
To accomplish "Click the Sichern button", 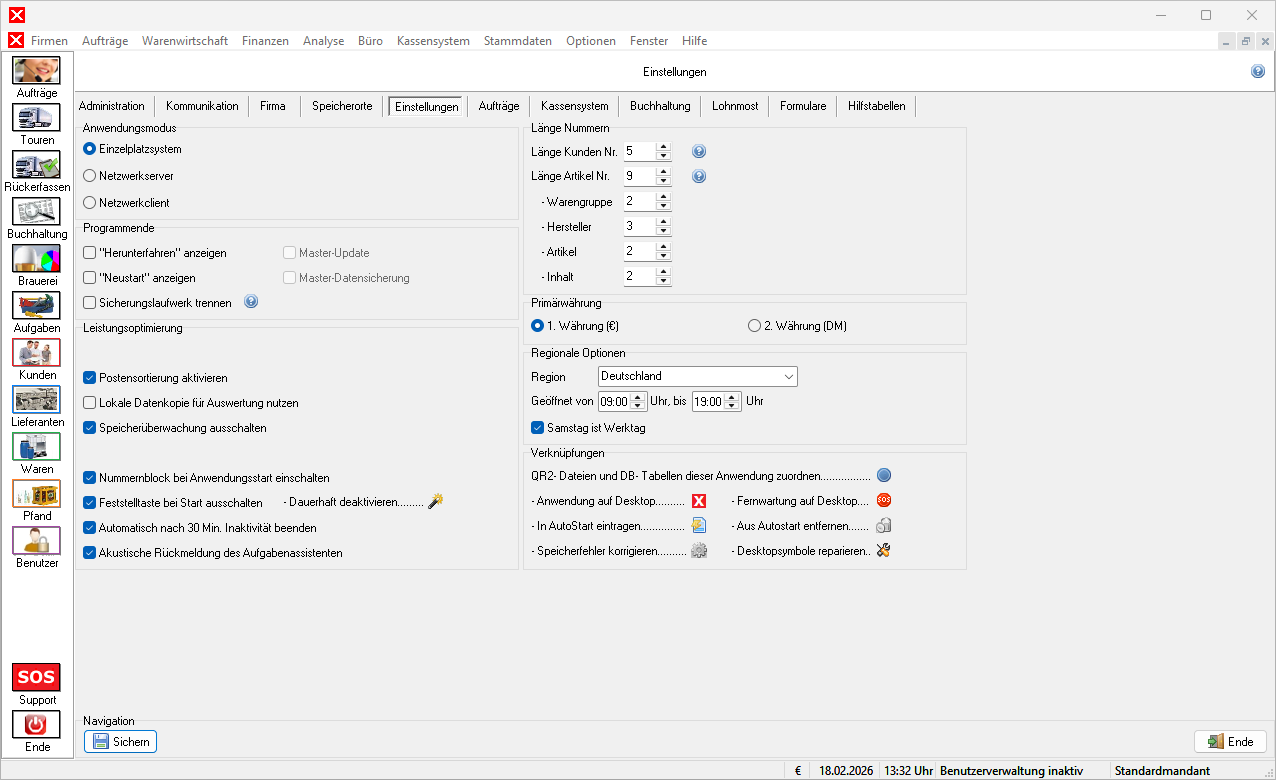I will [120, 742].
